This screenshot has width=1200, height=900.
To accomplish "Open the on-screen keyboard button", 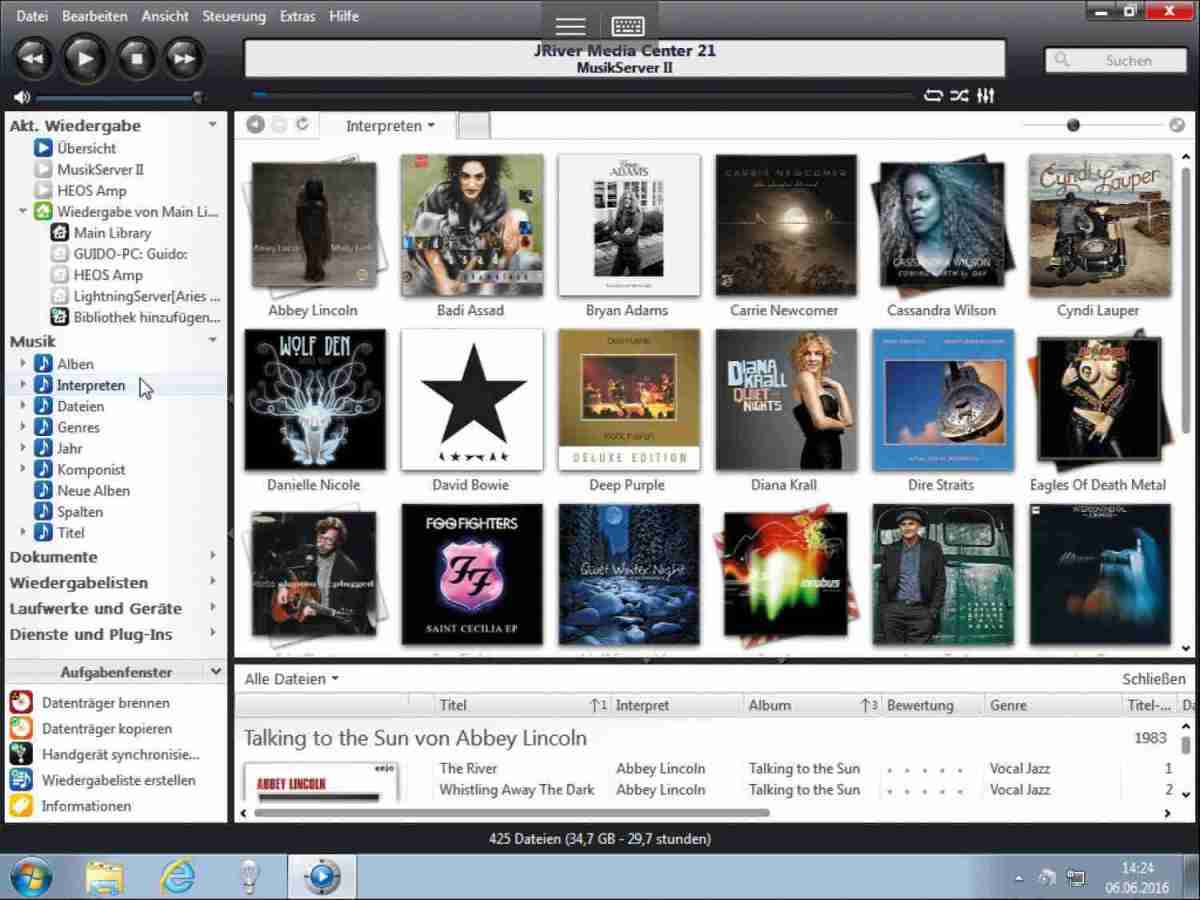I will (628, 25).
